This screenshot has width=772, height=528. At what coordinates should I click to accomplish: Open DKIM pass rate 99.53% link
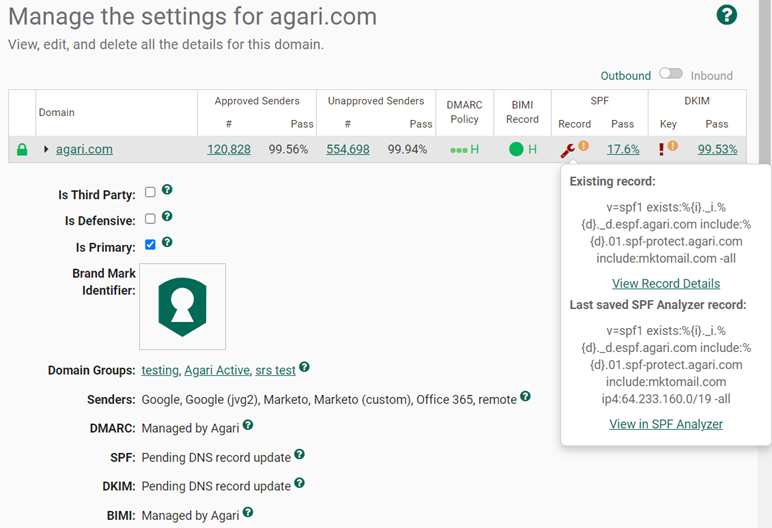click(717, 149)
